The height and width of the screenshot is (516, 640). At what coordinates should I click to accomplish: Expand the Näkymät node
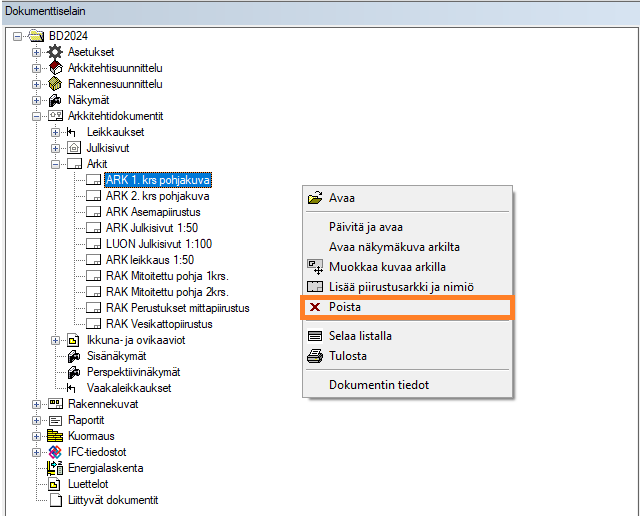point(36,100)
